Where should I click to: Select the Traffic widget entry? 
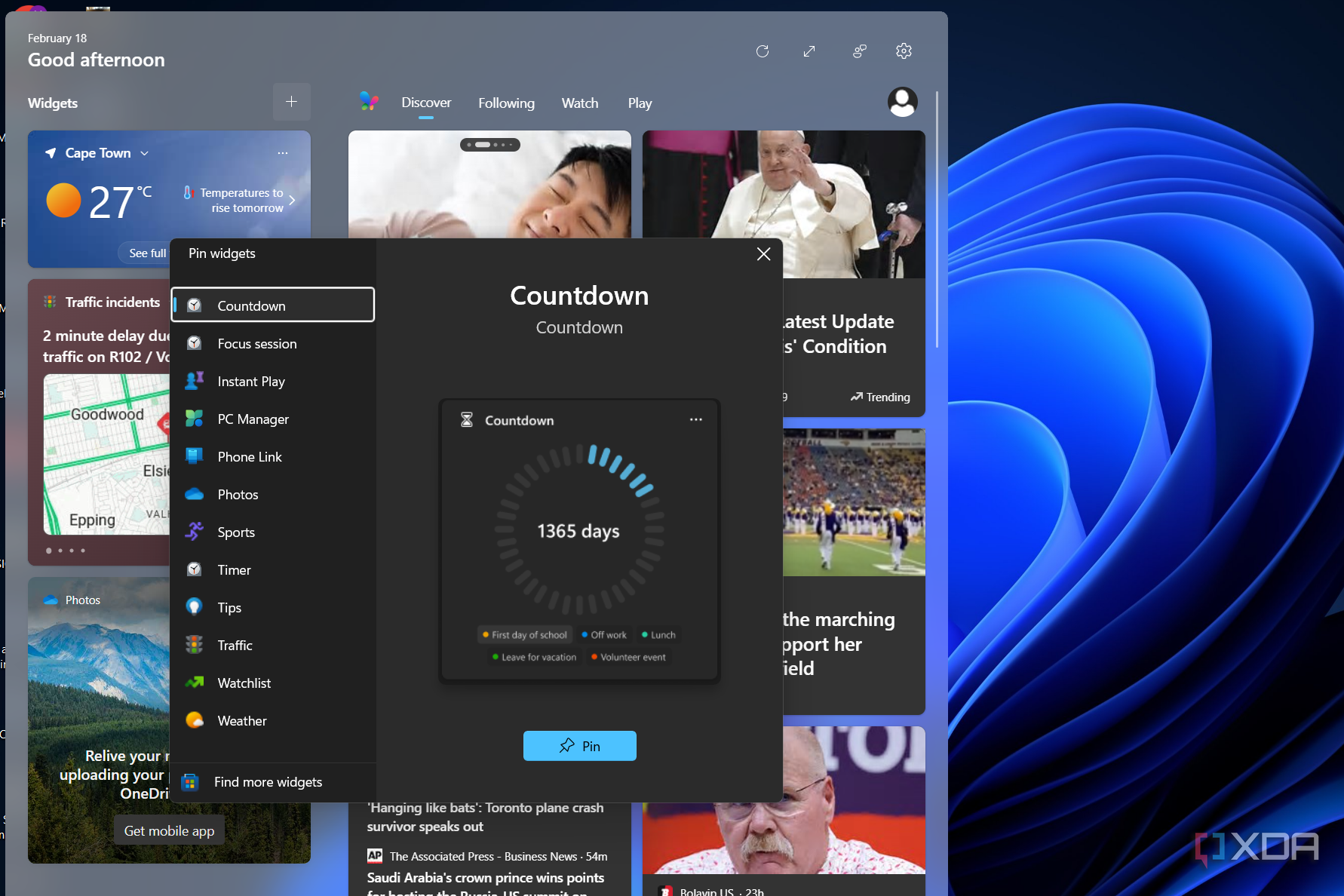[273, 646]
